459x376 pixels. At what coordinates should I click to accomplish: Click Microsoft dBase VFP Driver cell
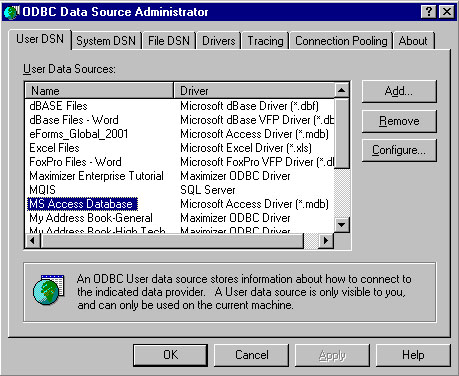click(257, 120)
